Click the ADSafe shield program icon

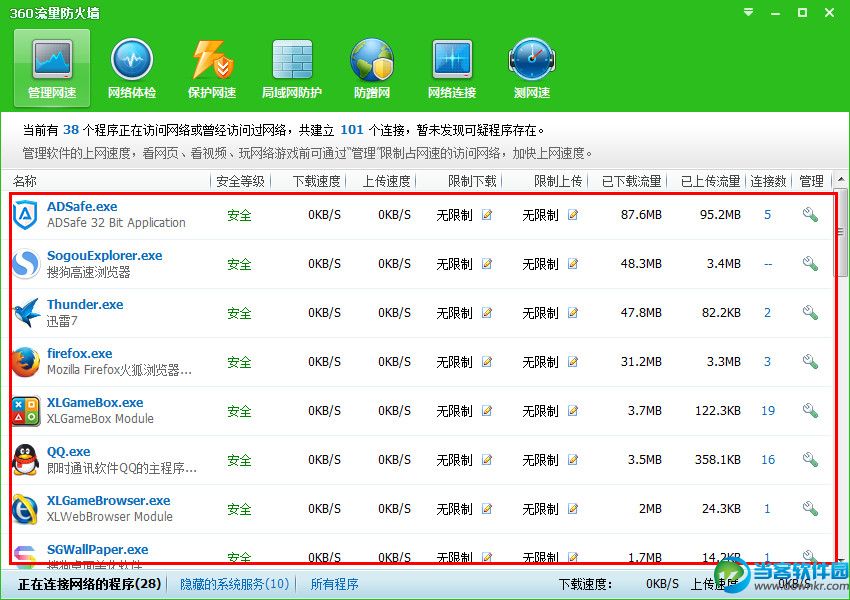point(25,215)
